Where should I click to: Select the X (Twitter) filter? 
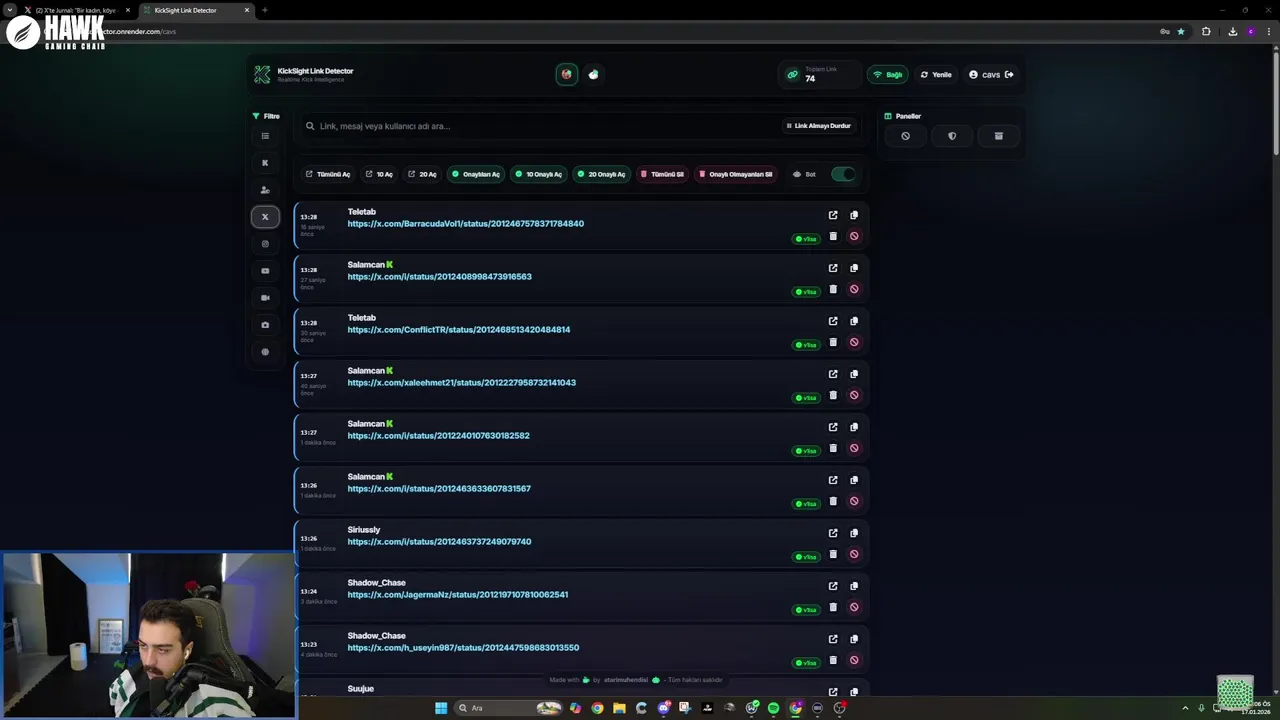(x=265, y=217)
